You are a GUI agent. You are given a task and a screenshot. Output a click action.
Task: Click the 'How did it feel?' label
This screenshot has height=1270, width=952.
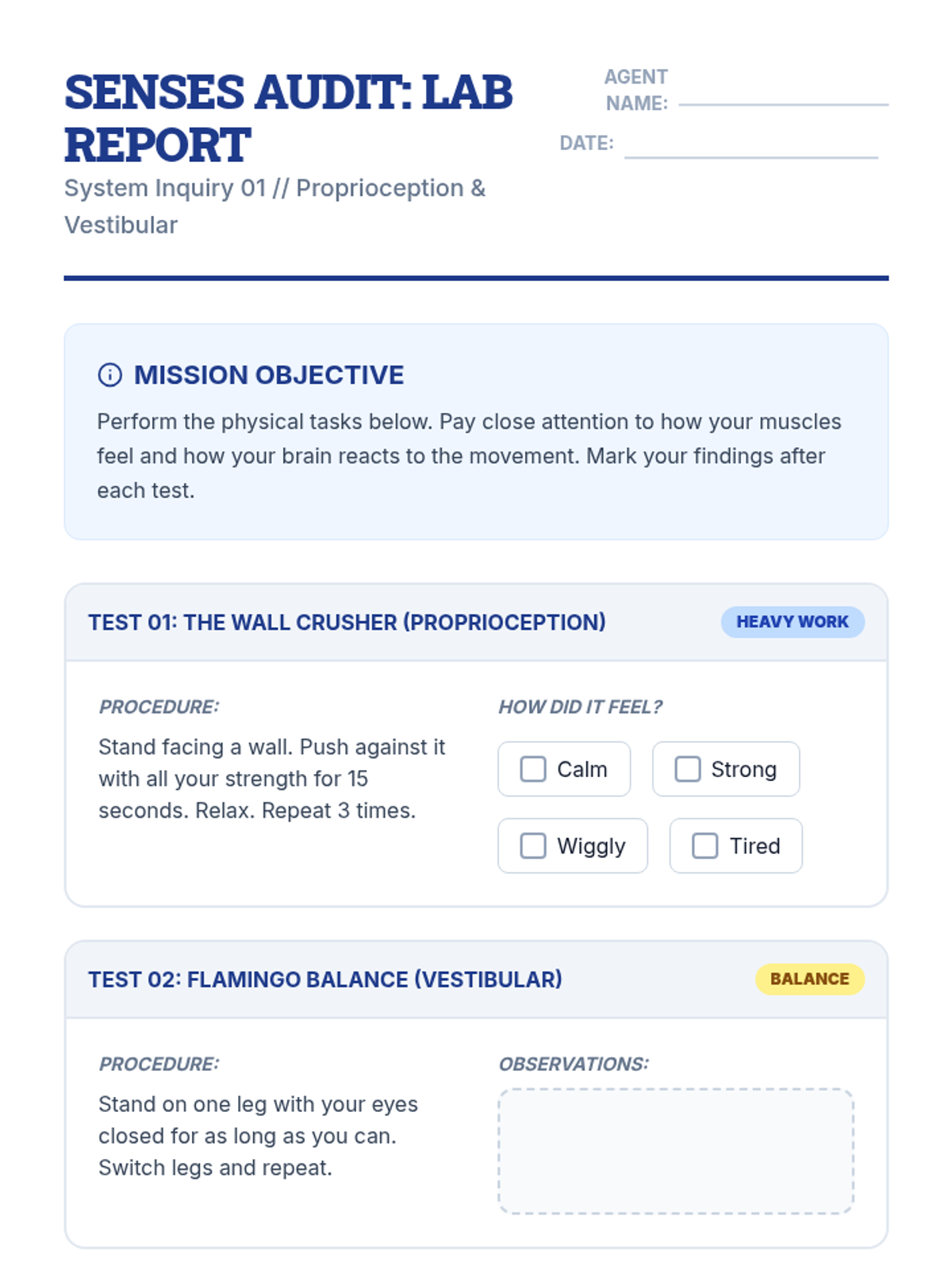tap(580, 707)
